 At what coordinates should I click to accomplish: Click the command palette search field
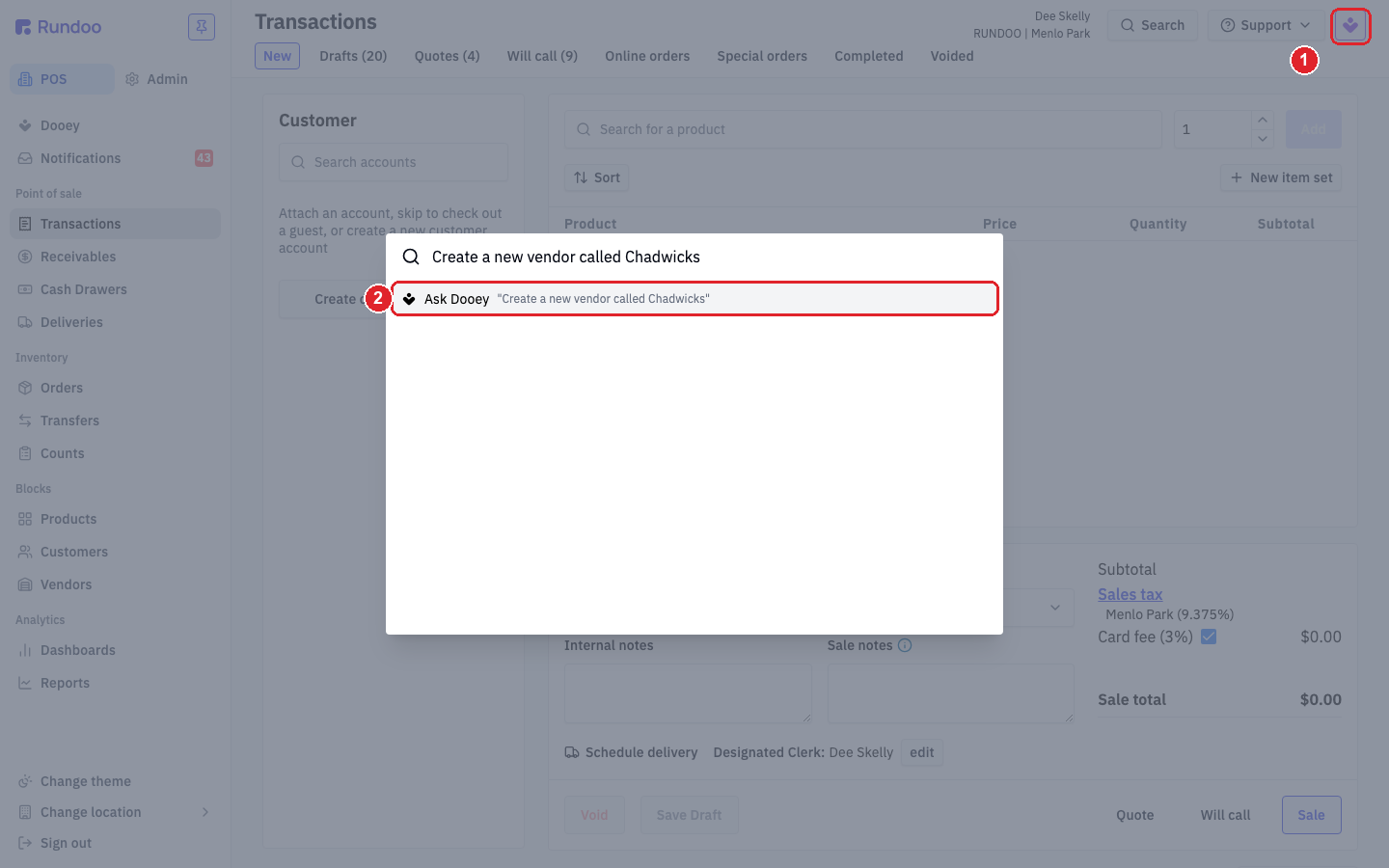[694, 257]
